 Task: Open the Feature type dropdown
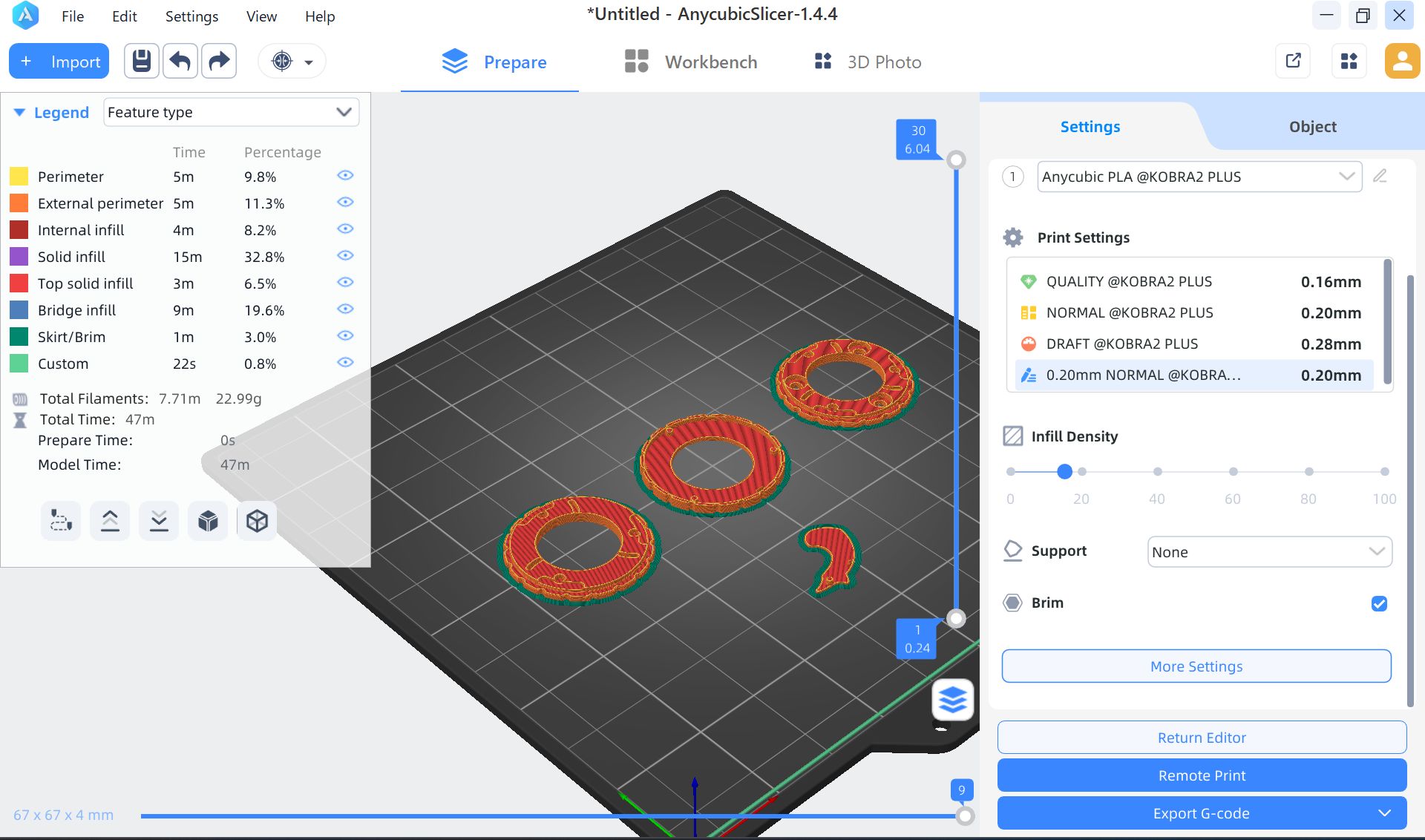pyautogui.click(x=231, y=112)
